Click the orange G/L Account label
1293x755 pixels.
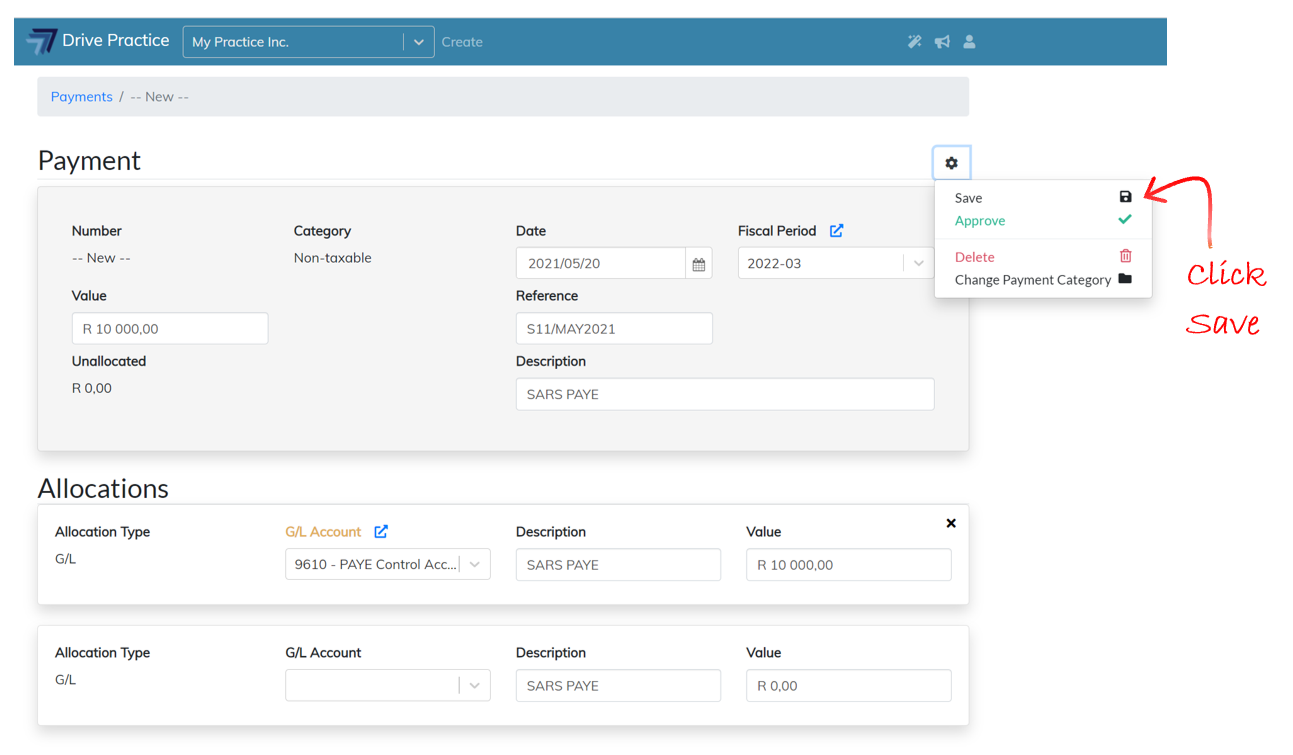click(323, 532)
